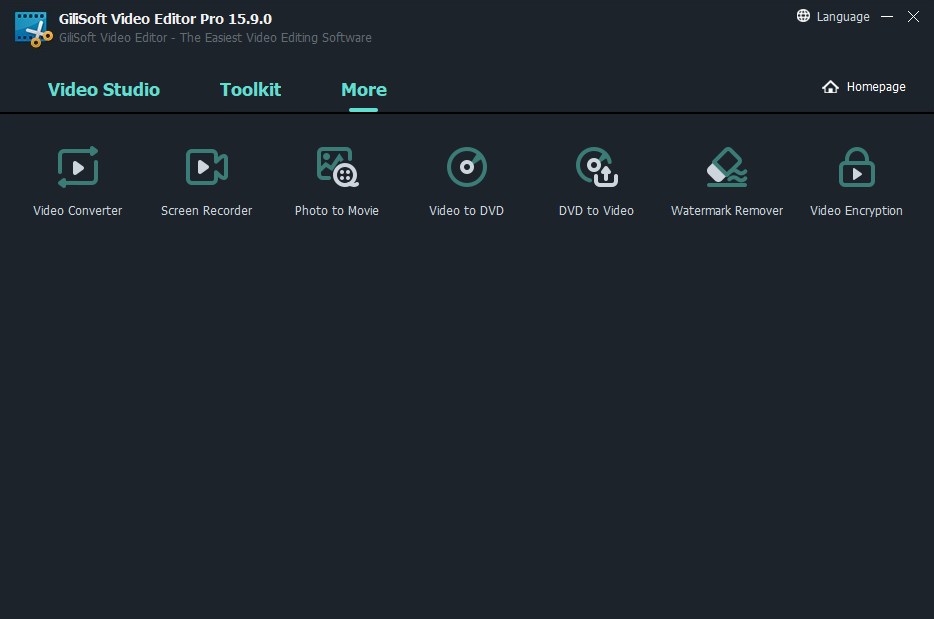Select the More tab
This screenshot has height=619, width=934.
coord(364,89)
